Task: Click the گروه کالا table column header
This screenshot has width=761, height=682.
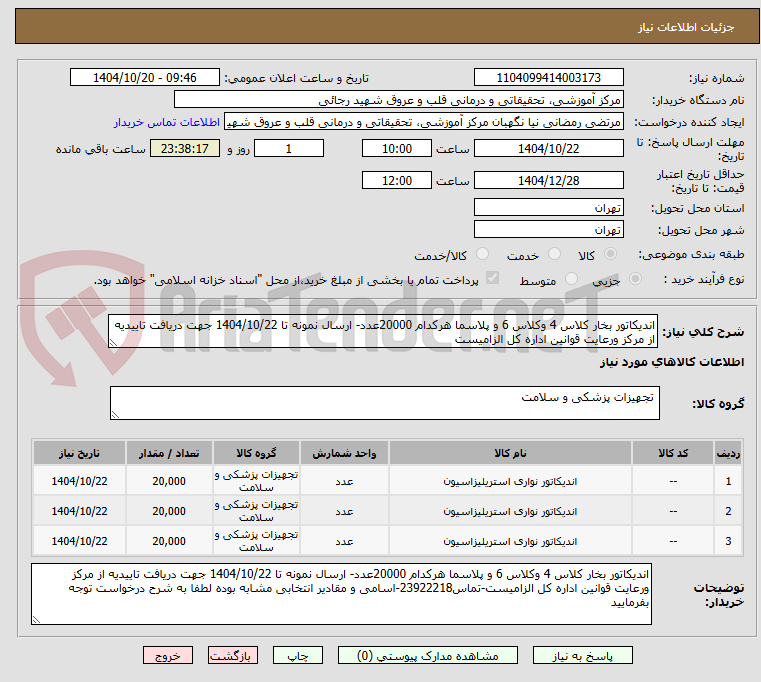Action: click(256, 453)
